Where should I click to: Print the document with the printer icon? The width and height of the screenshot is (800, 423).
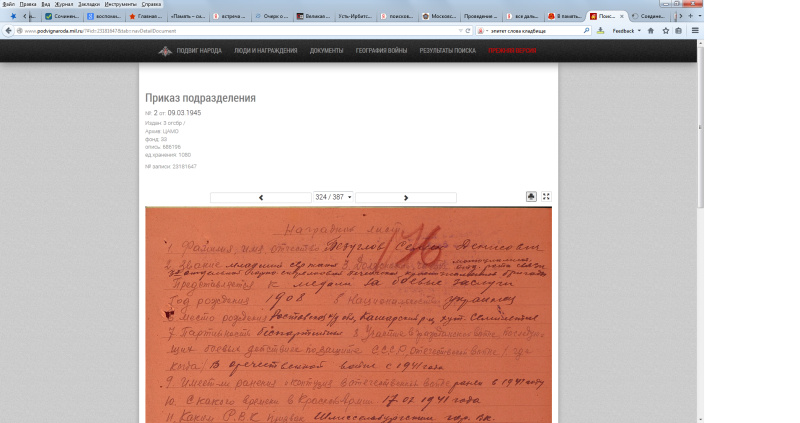click(x=531, y=196)
